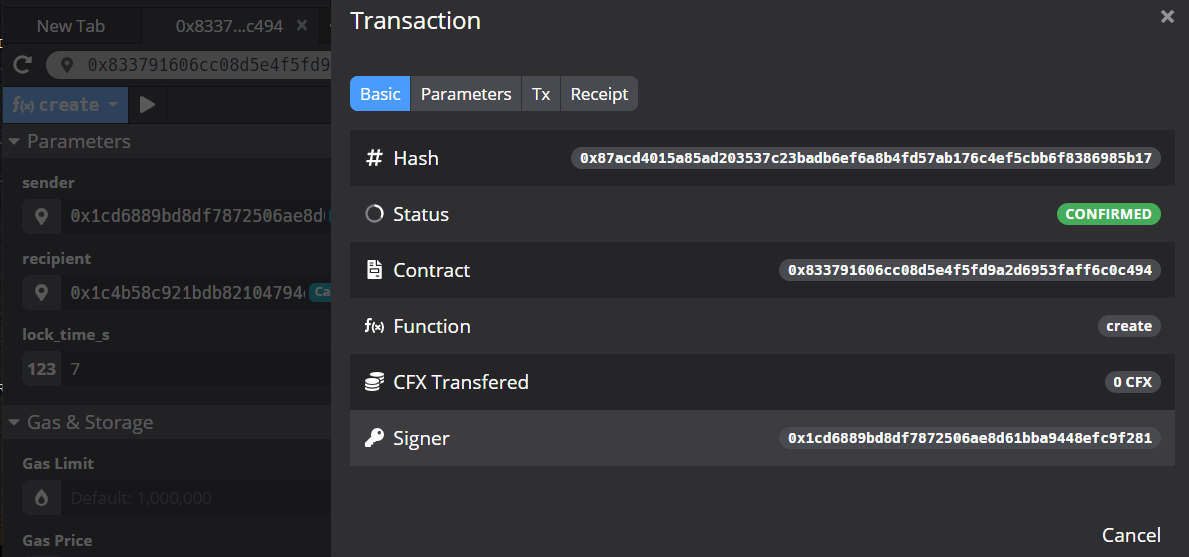Click the lock_time_s input field

point(195,369)
